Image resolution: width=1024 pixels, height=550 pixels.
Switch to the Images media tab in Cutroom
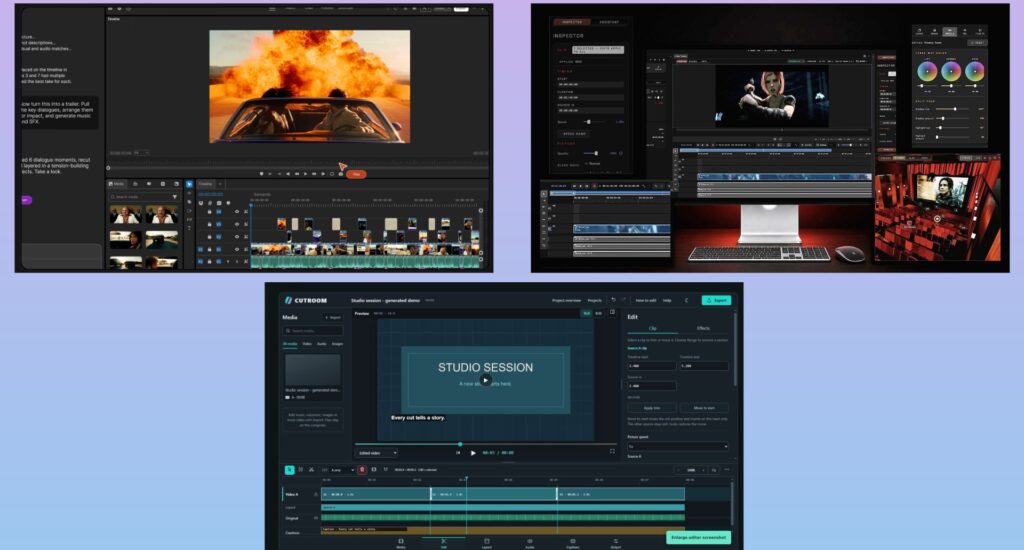pos(337,344)
